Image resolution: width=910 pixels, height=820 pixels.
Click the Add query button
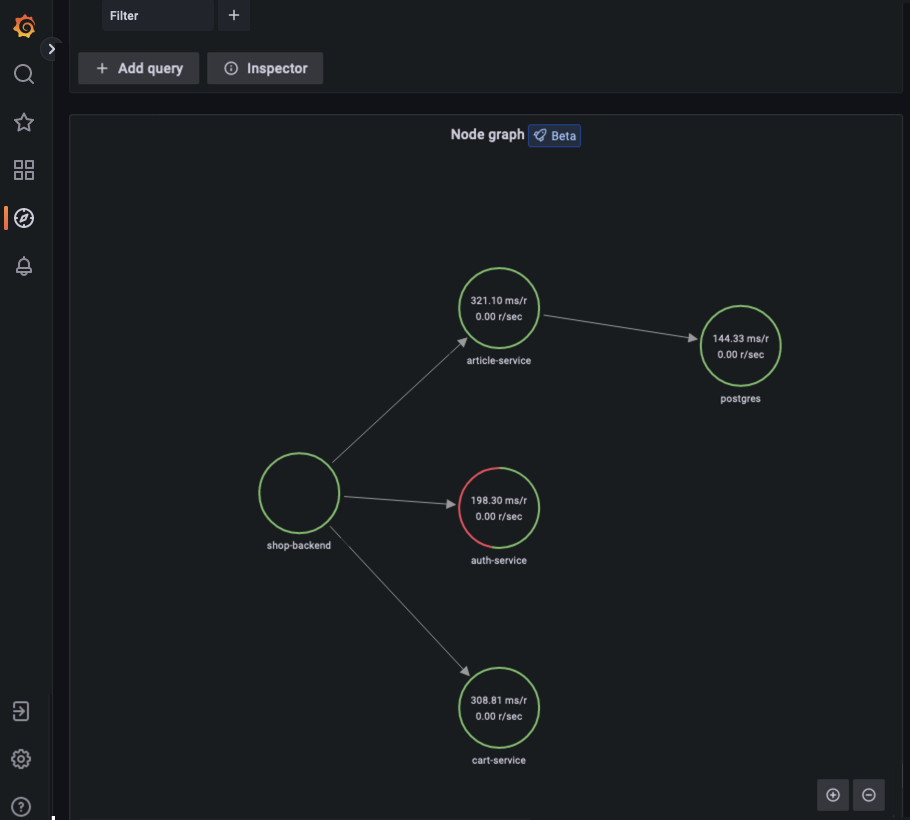pyautogui.click(x=138, y=68)
